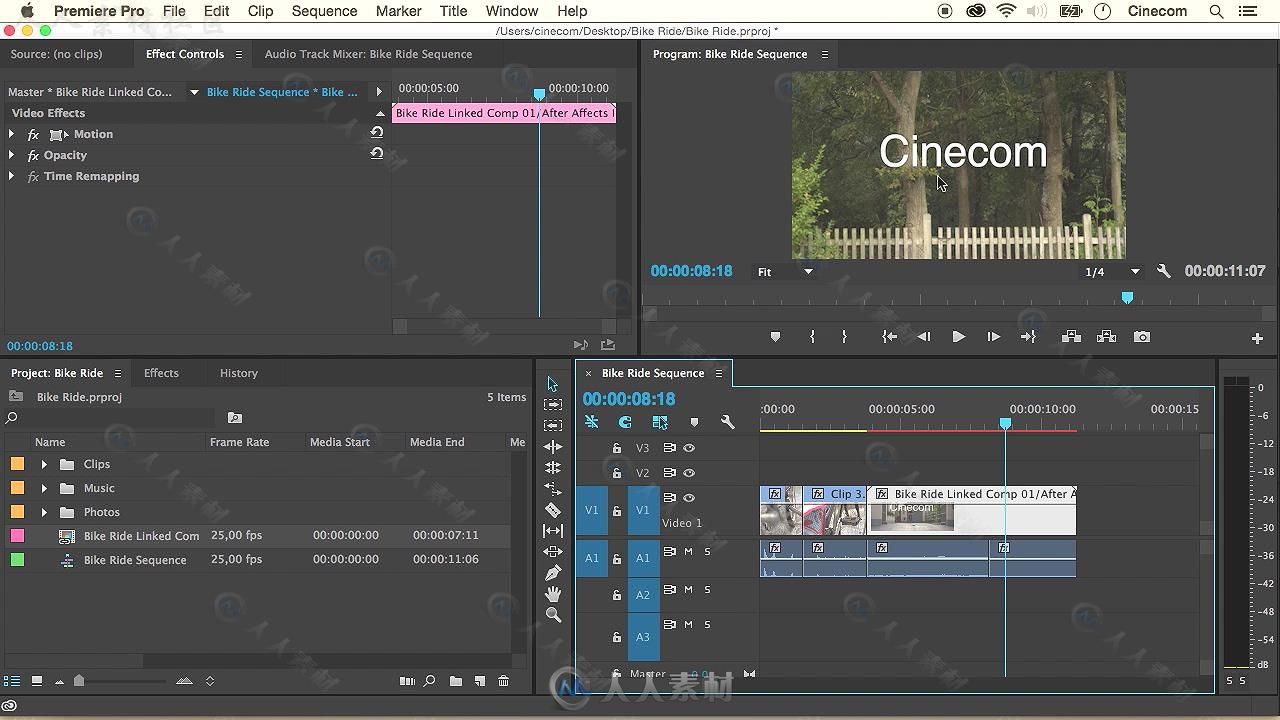Select the Razor tool

553,510
